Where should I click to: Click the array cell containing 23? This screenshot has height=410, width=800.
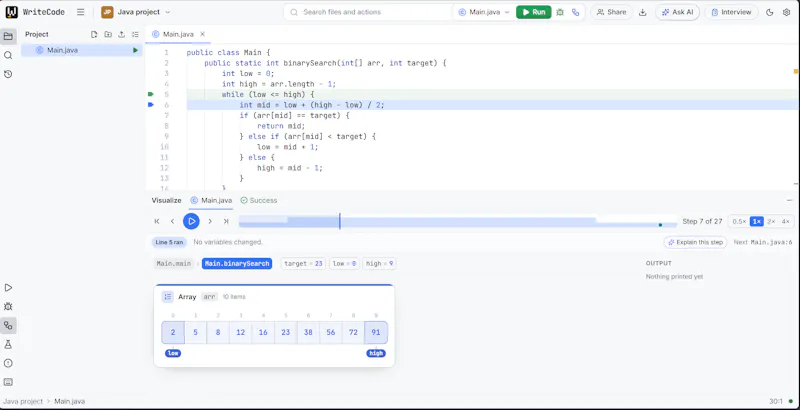pos(286,332)
